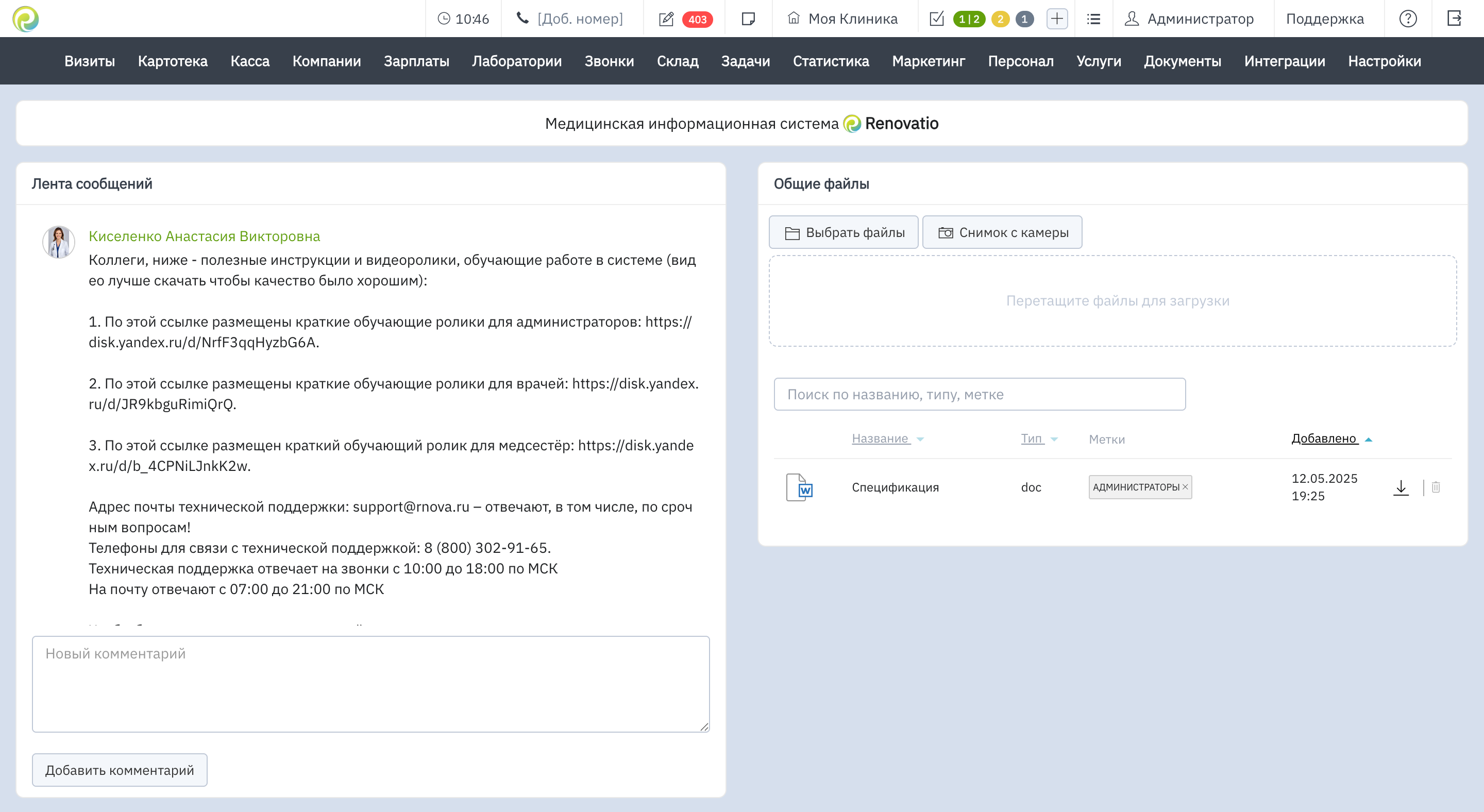The height and width of the screenshot is (812, 1484).
Task: Click the Renovatio brand name in banner
Action: click(x=902, y=123)
